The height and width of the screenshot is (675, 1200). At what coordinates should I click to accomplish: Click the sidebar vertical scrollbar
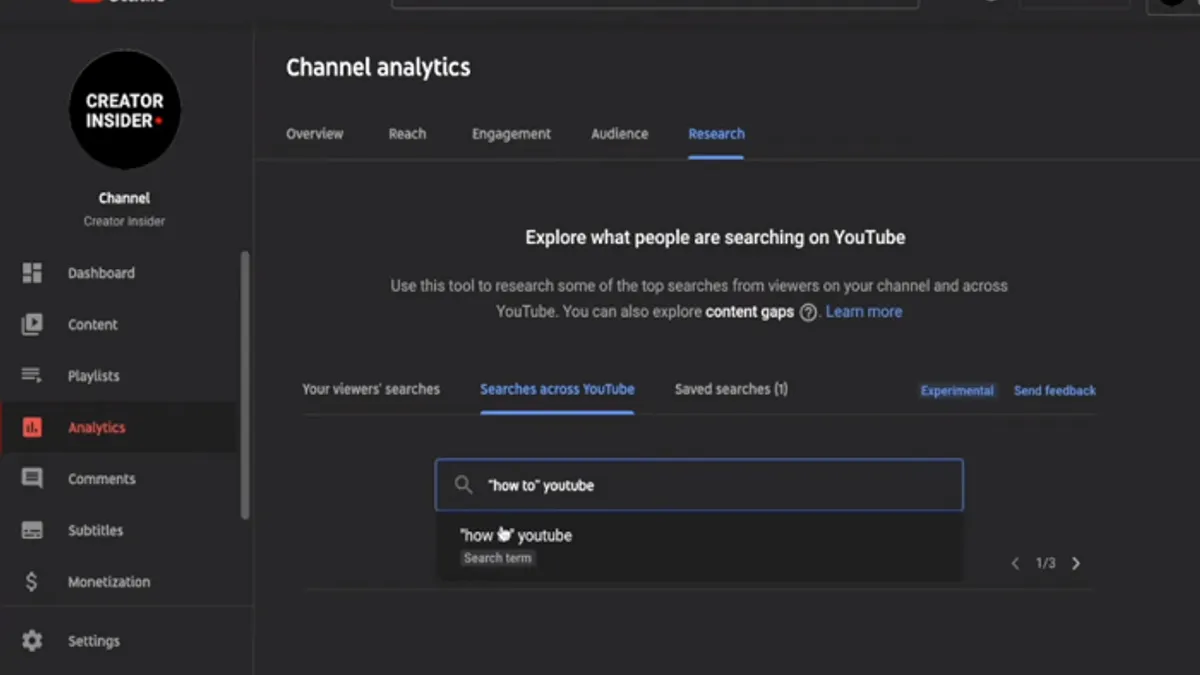point(245,385)
